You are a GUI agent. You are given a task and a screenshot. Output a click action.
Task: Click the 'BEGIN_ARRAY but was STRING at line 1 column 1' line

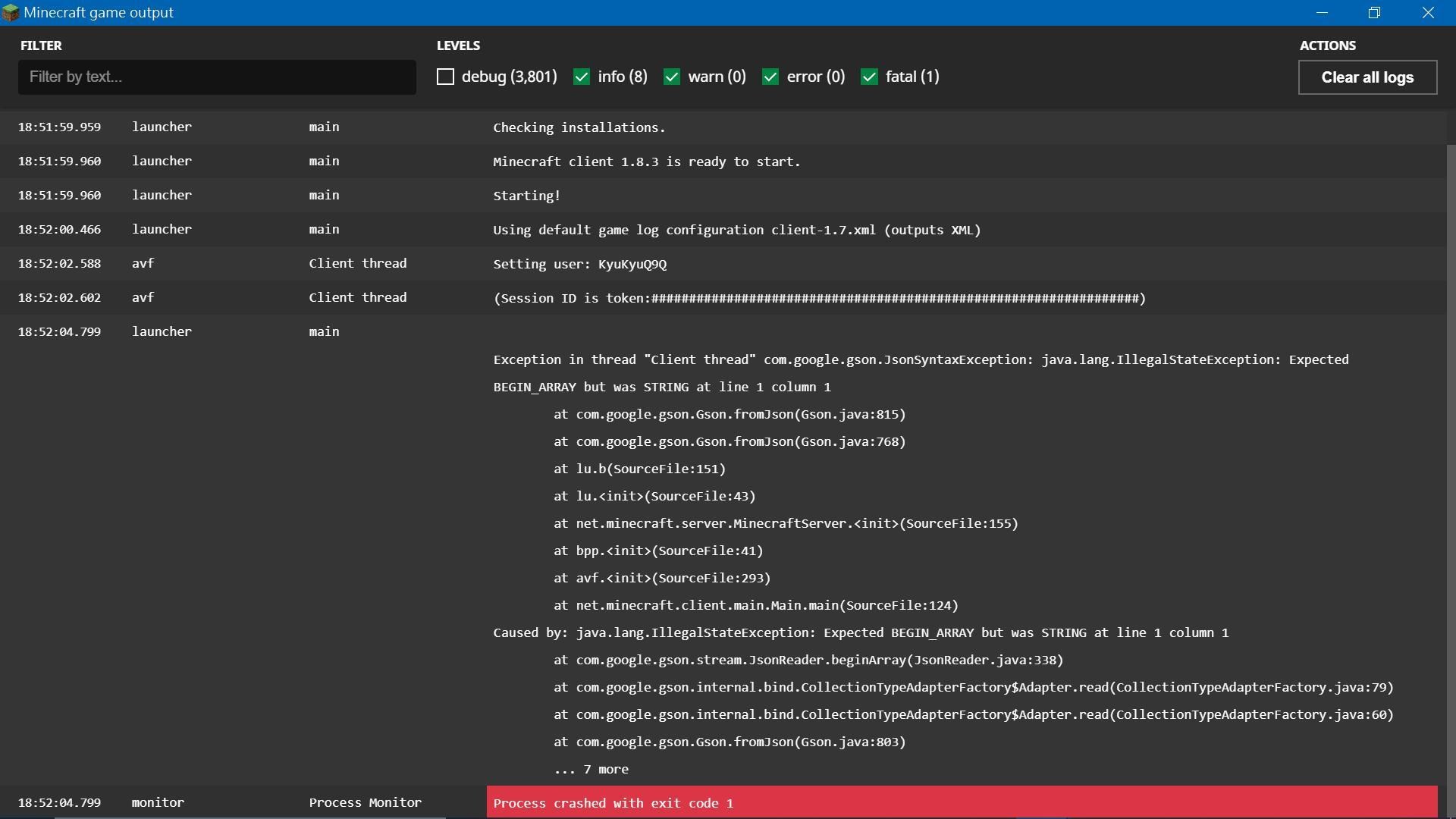[x=662, y=387]
